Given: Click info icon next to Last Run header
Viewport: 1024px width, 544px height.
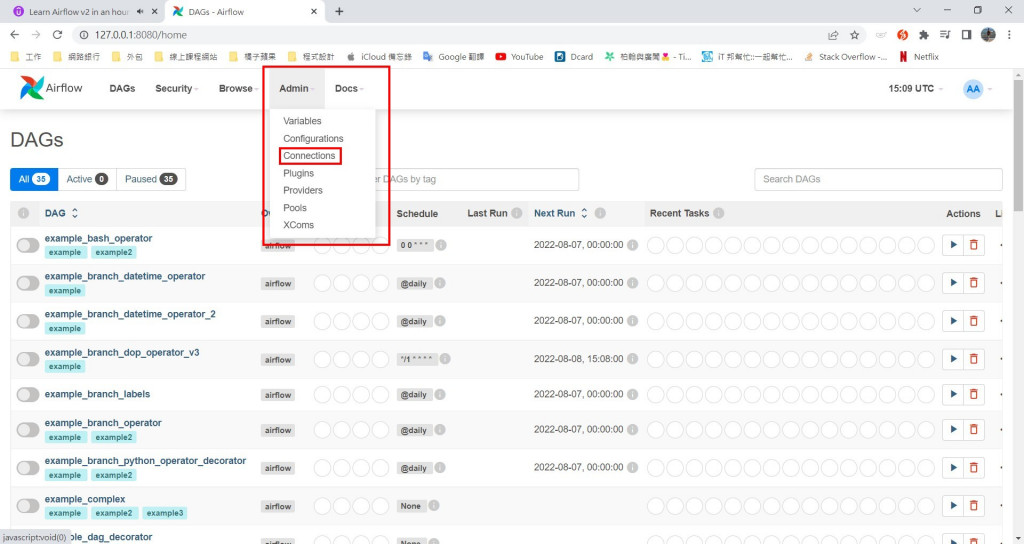Looking at the screenshot, I should tap(517, 213).
